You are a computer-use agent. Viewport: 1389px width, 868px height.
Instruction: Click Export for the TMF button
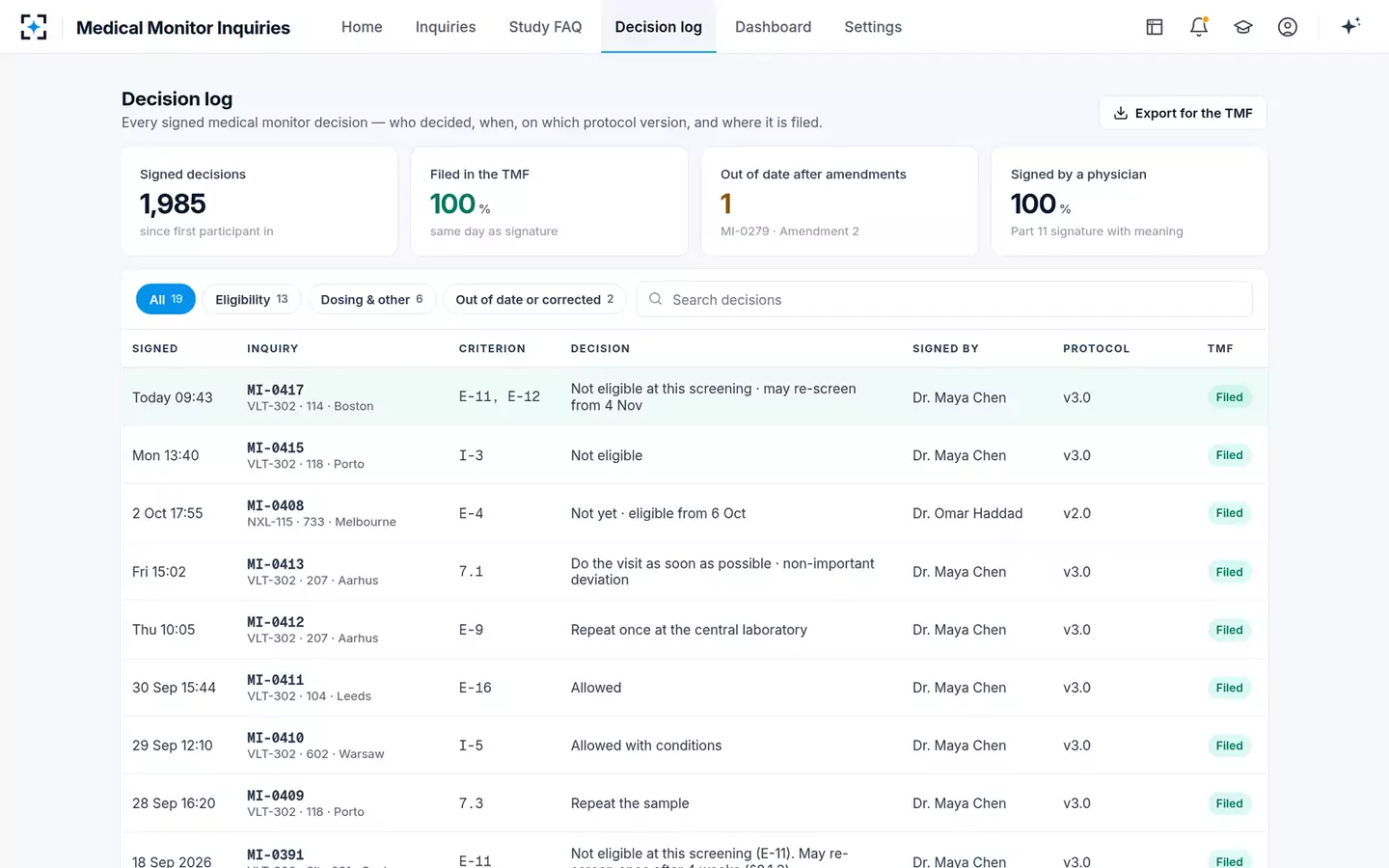pos(1183,113)
